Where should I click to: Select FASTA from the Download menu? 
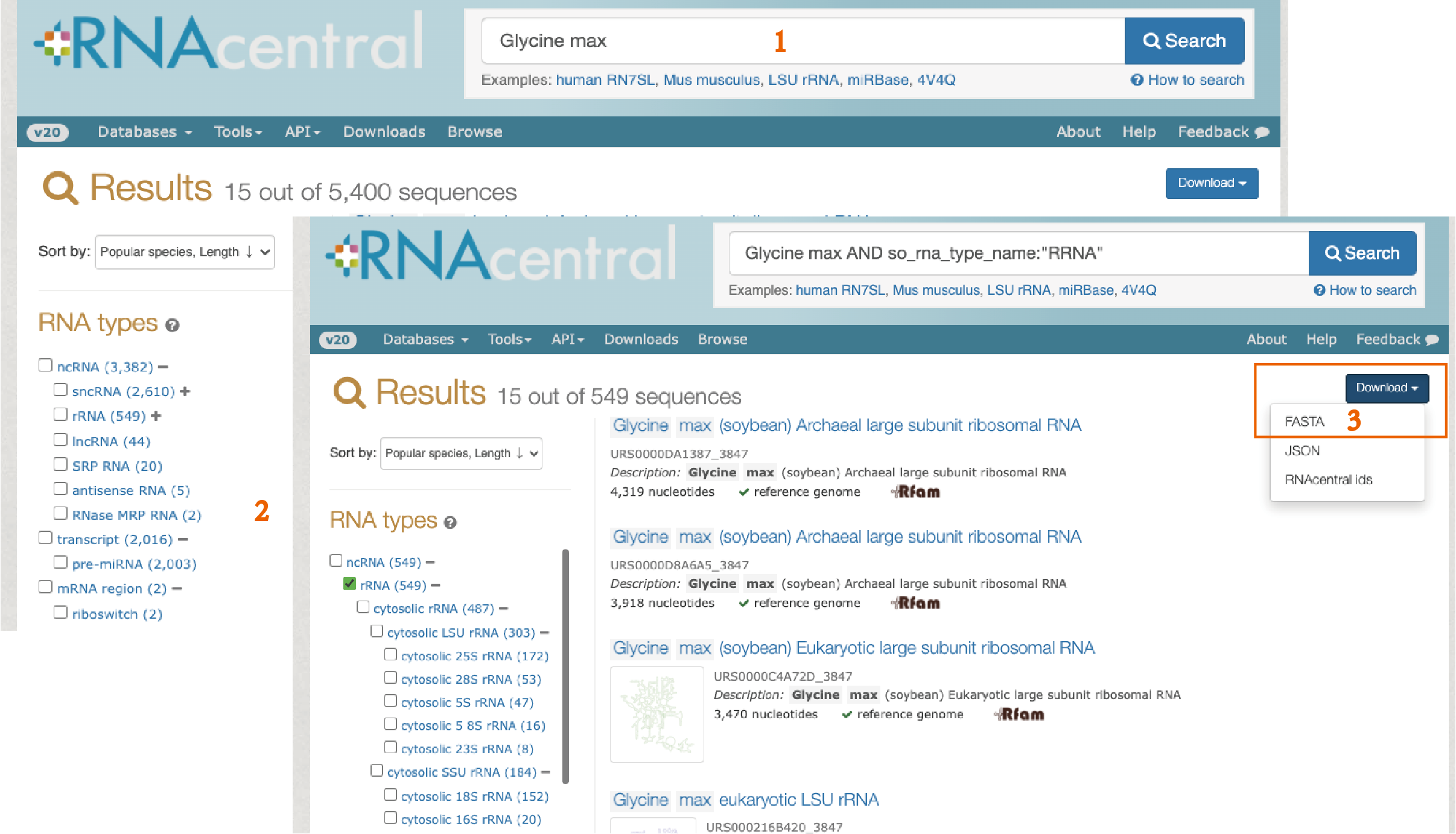pos(1305,422)
